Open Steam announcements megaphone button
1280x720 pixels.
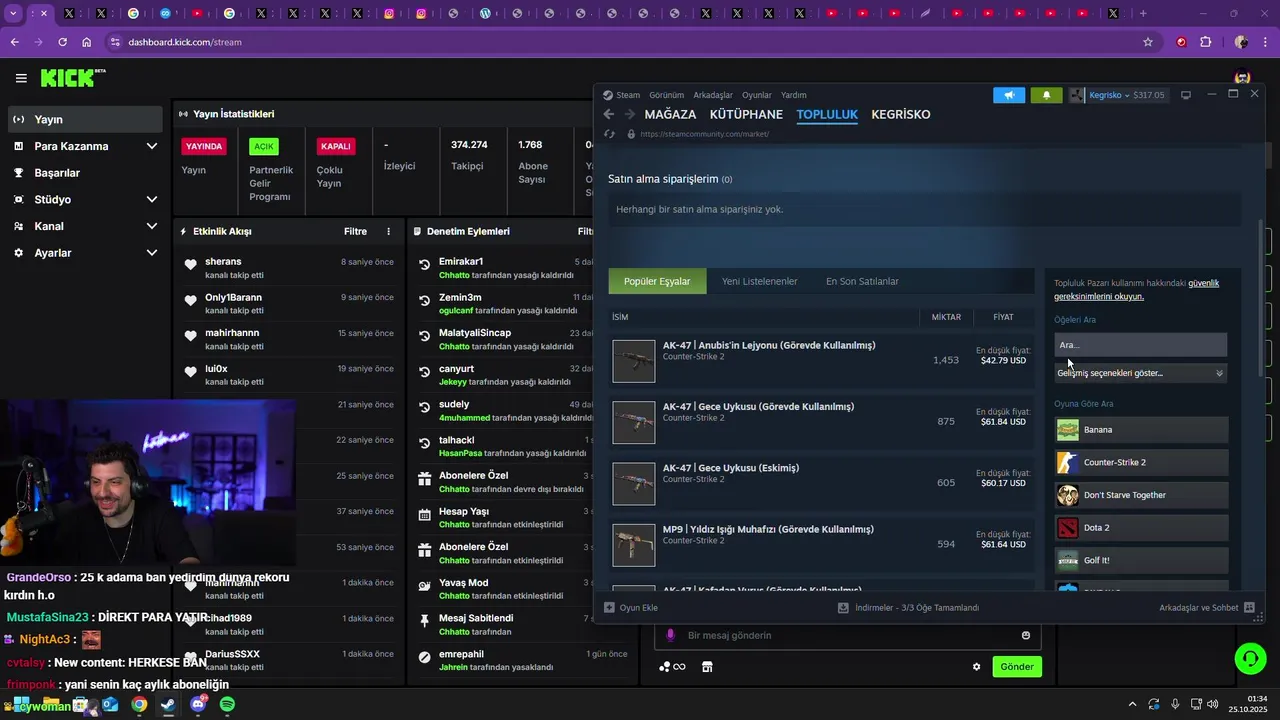(1009, 95)
